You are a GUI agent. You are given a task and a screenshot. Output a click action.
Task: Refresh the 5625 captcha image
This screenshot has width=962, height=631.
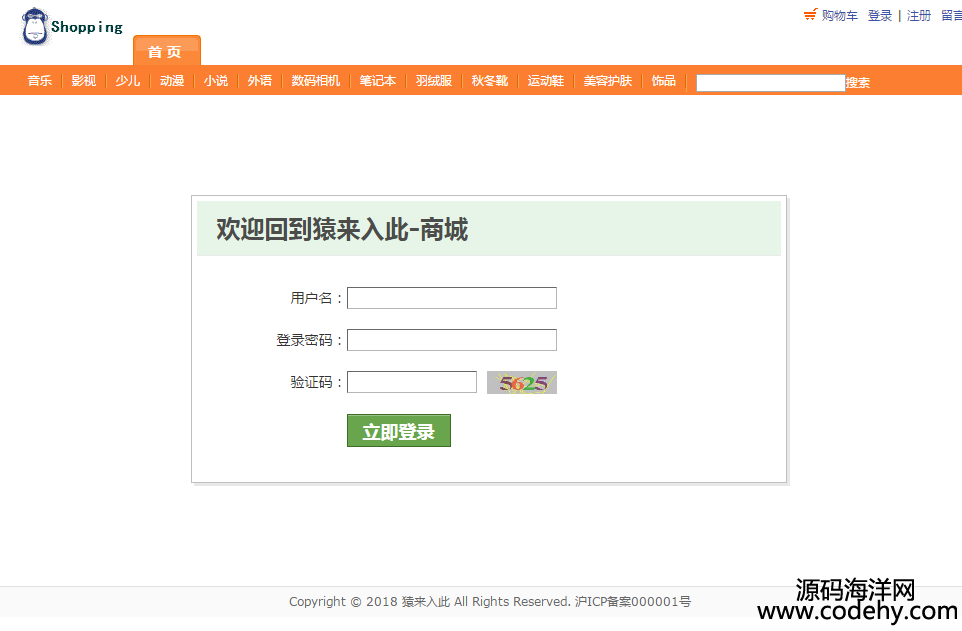[x=521, y=382]
